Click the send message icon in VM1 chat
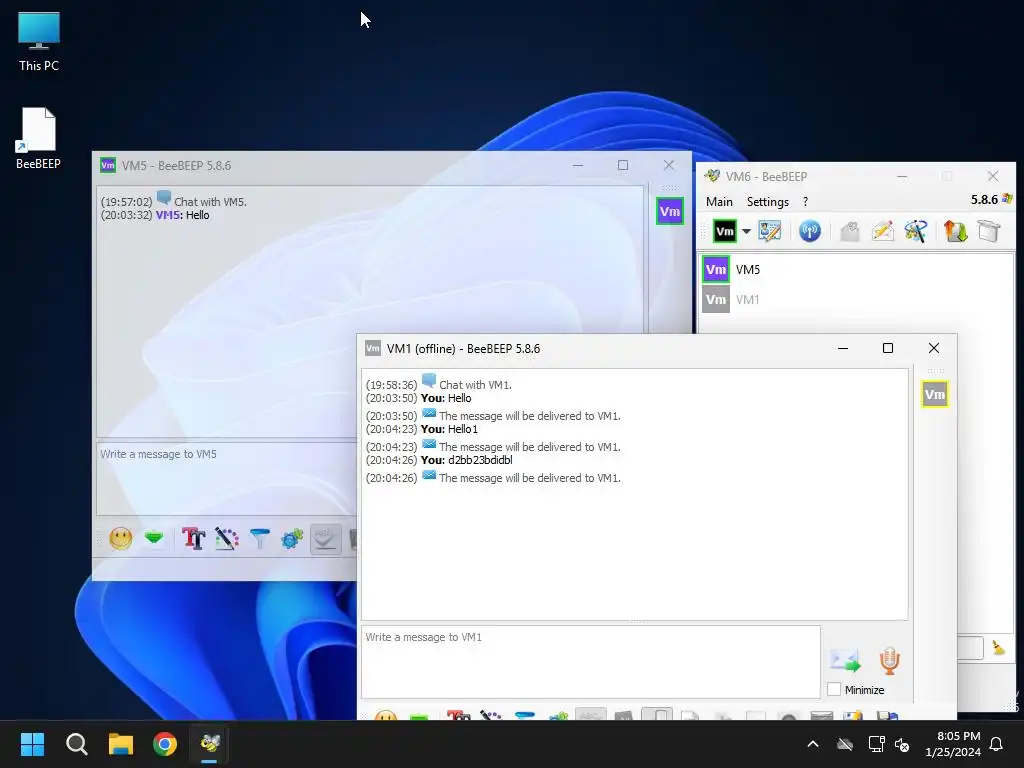The height and width of the screenshot is (768, 1024). [845, 660]
